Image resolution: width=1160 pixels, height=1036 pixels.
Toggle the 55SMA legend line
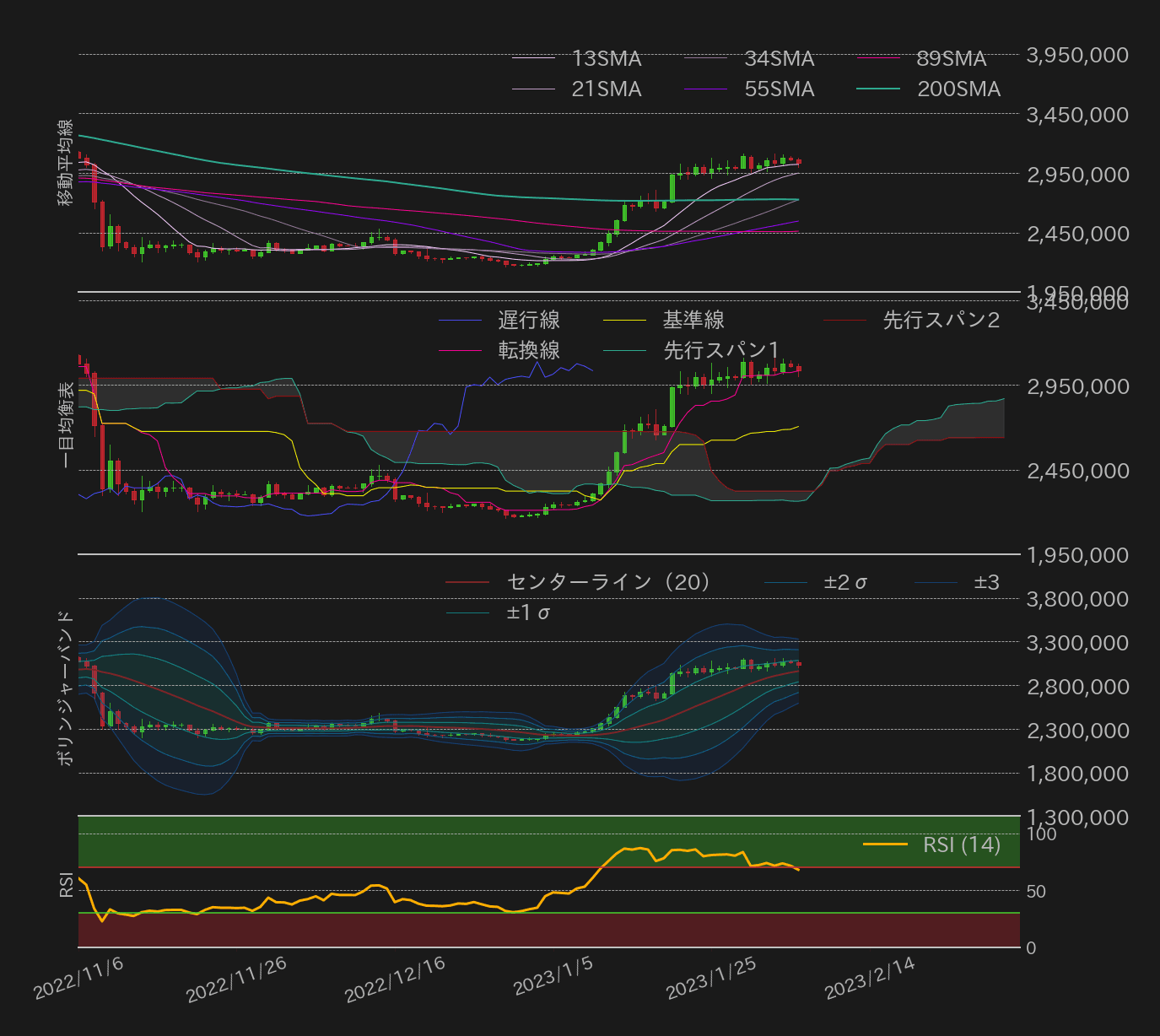(779, 89)
